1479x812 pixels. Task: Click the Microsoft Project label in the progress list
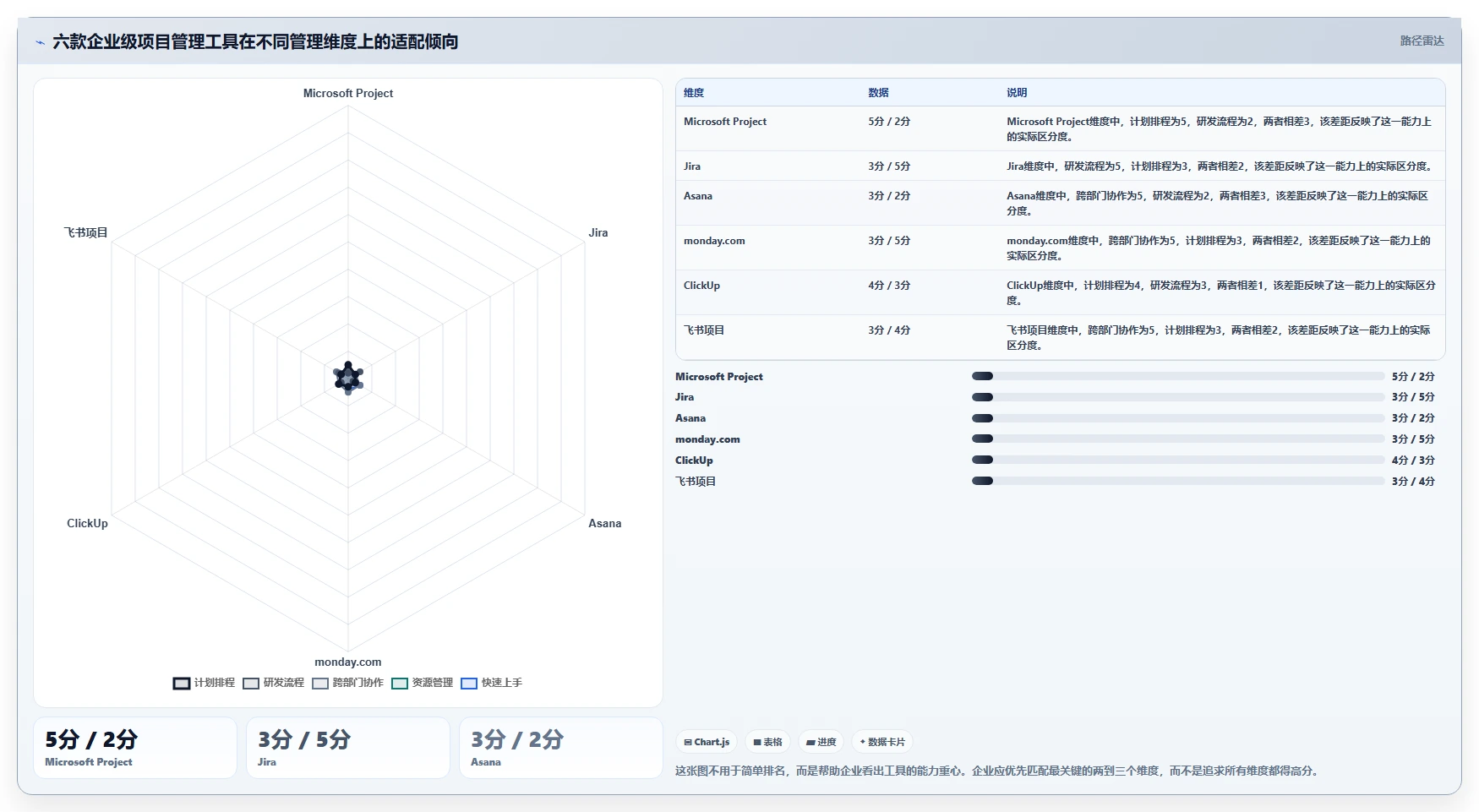point(719,377)
